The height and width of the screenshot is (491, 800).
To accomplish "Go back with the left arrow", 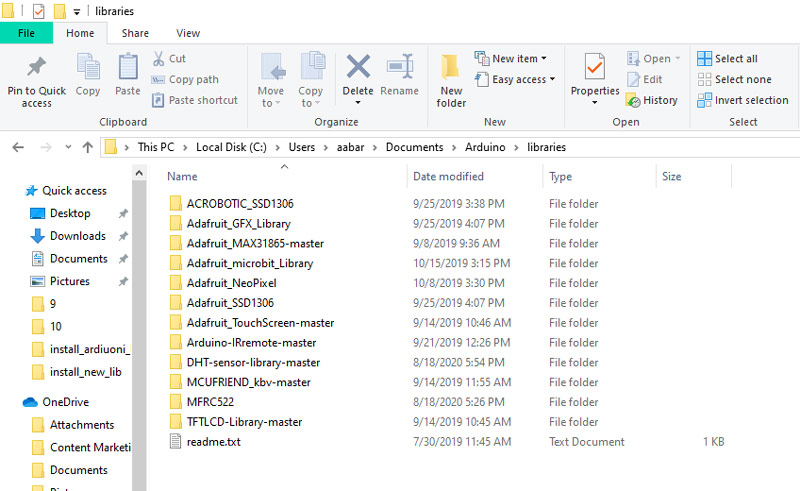I will click(x=18, y=148).
